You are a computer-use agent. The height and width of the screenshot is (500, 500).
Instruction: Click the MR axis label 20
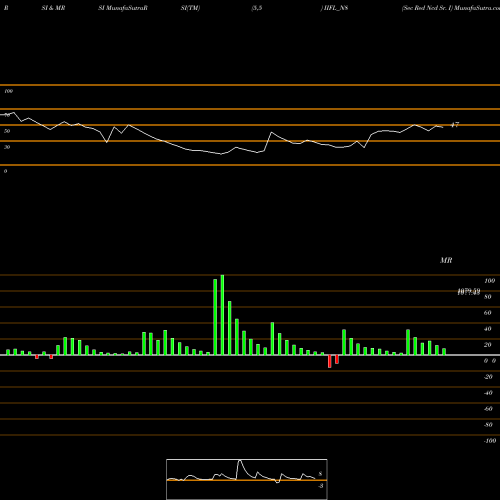point(487,345)
